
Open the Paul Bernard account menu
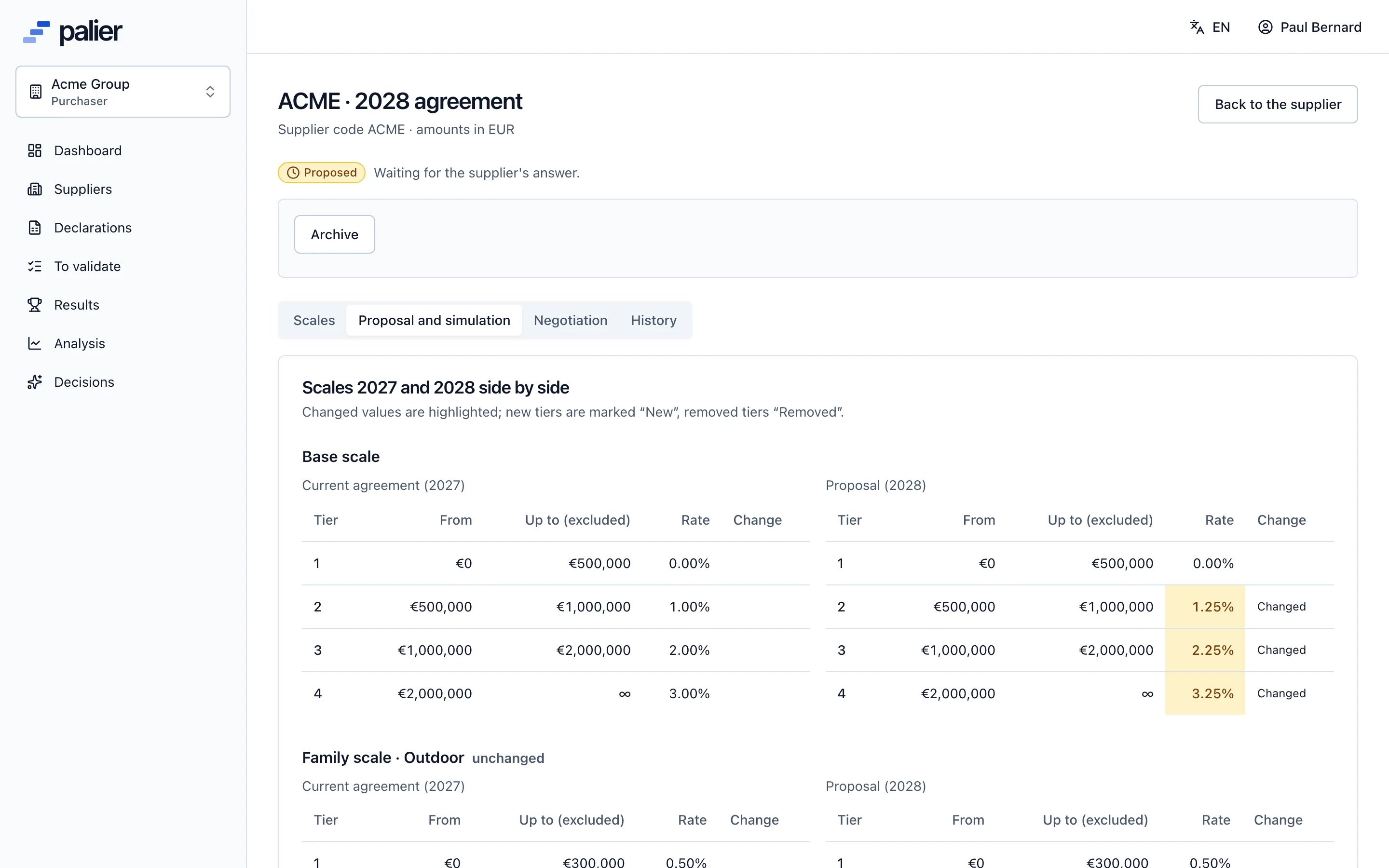click(x=1309, y=27)
